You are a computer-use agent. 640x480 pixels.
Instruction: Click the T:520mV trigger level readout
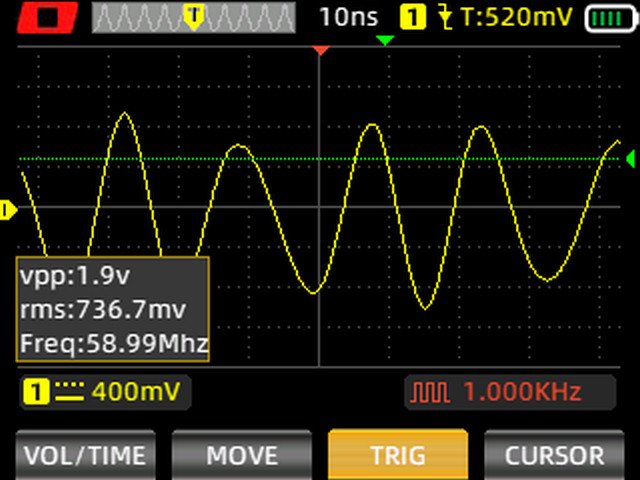(x=517, y=17)
